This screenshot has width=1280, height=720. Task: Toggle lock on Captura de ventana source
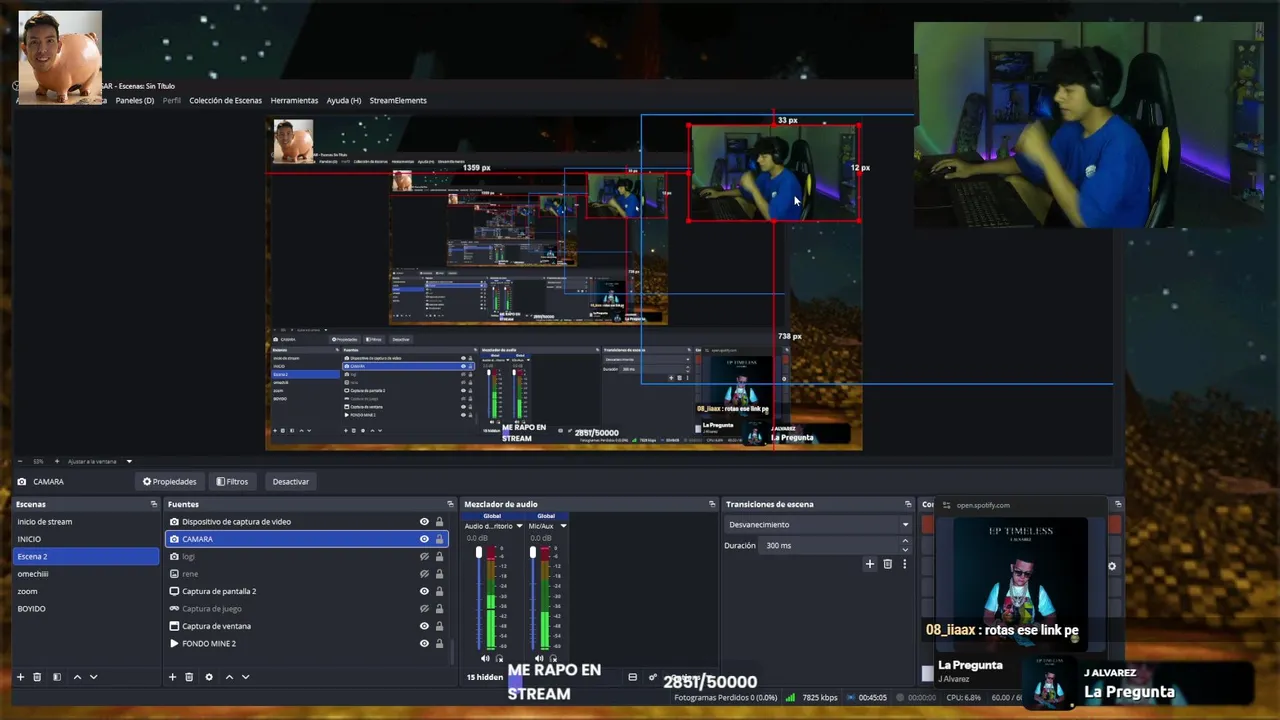tap(439, 626)
